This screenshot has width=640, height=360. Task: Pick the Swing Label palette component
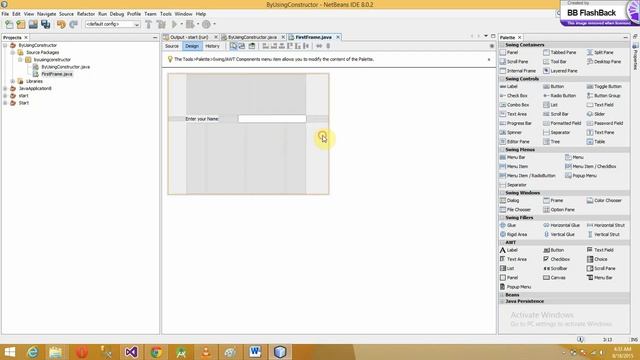point(509,87)
